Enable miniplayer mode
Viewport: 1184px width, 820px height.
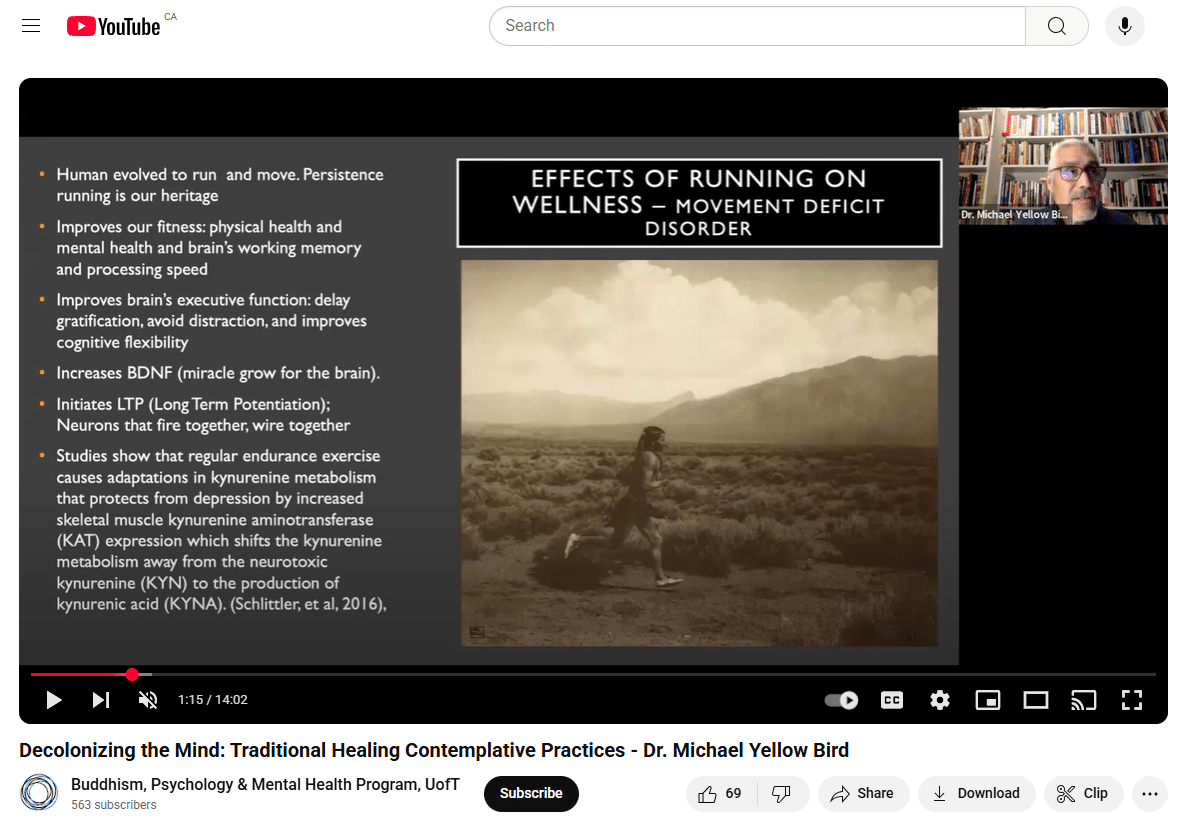[x=987, y=700]
